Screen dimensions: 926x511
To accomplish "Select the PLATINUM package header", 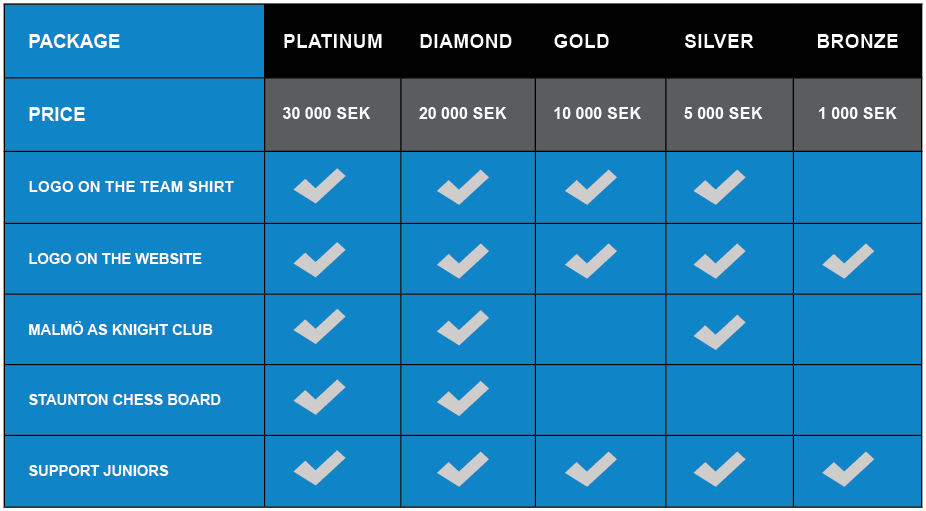I will click(333, 41).
